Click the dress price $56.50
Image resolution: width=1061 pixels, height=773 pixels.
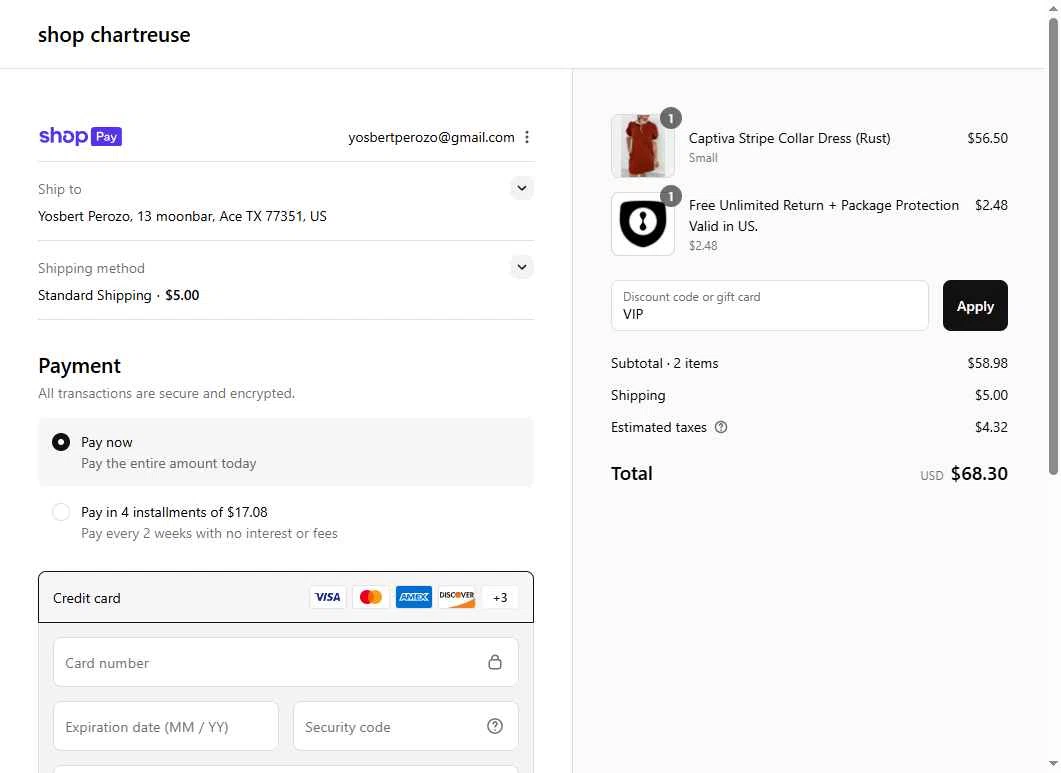pos(987,138)
